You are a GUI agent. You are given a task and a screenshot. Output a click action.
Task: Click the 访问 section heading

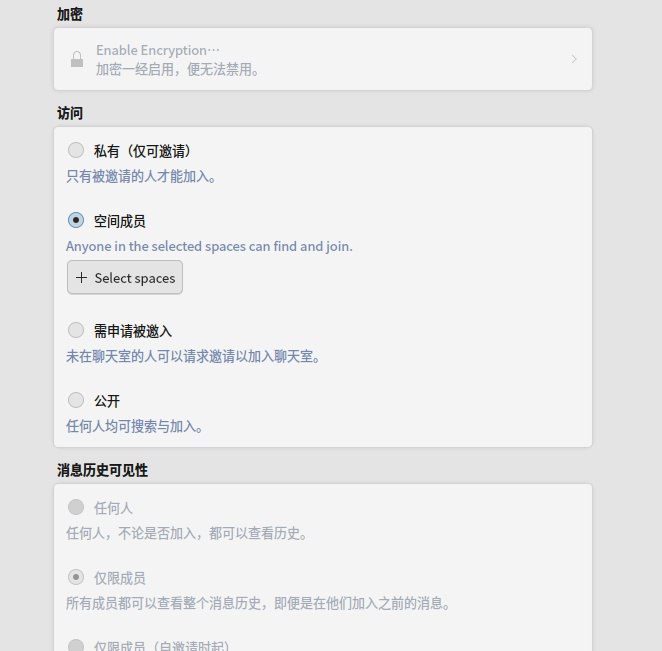[70, 113]
